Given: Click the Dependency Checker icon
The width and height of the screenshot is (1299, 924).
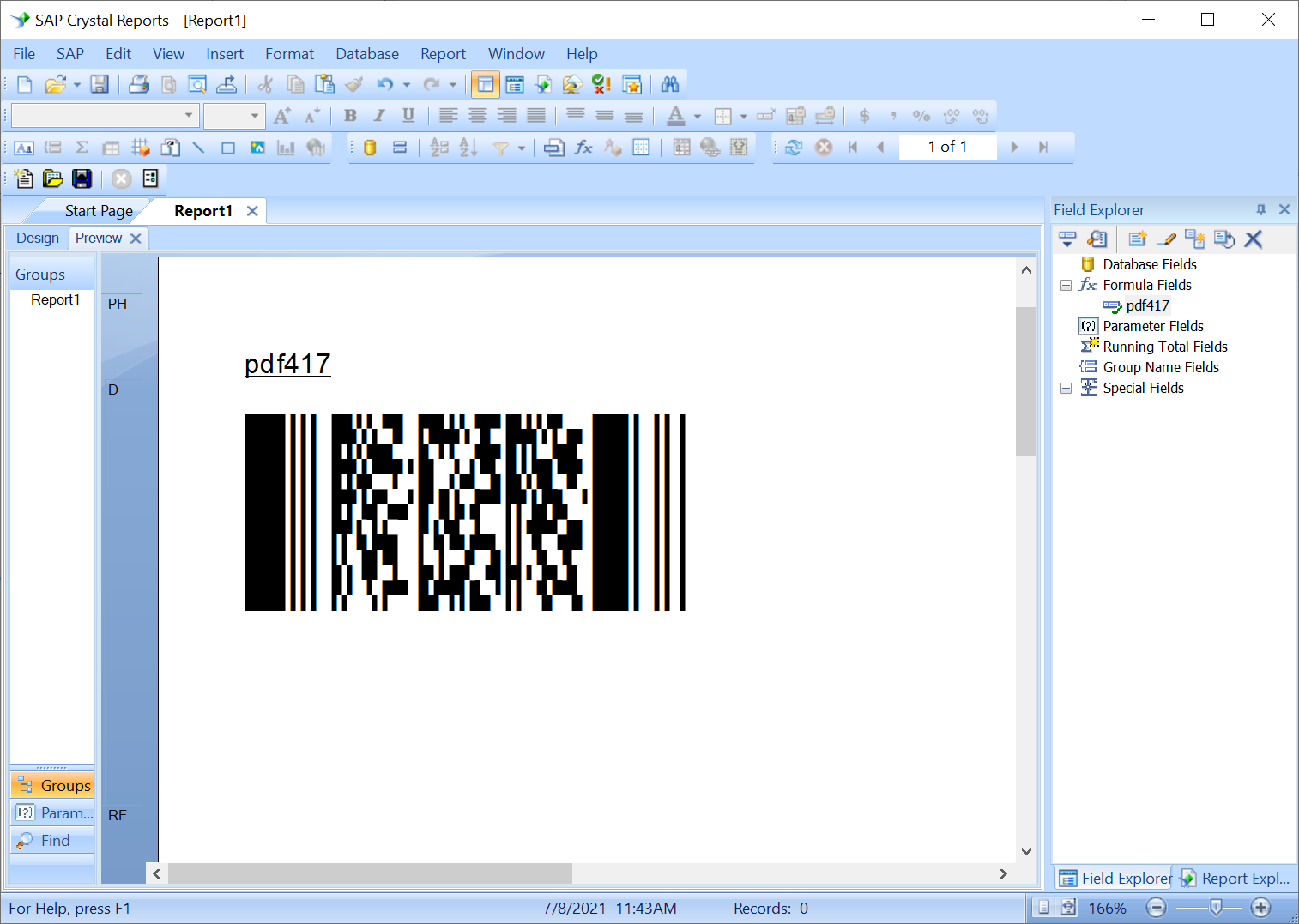Looking at the screenshot, I should [601, 84].
